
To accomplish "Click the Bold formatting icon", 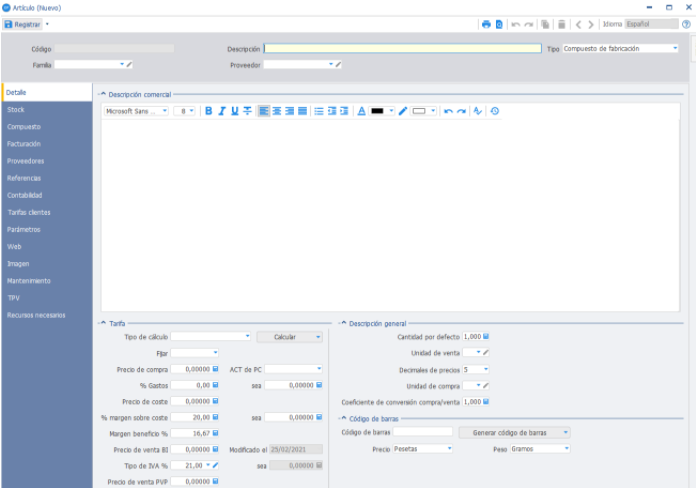I will coord(209,111).
